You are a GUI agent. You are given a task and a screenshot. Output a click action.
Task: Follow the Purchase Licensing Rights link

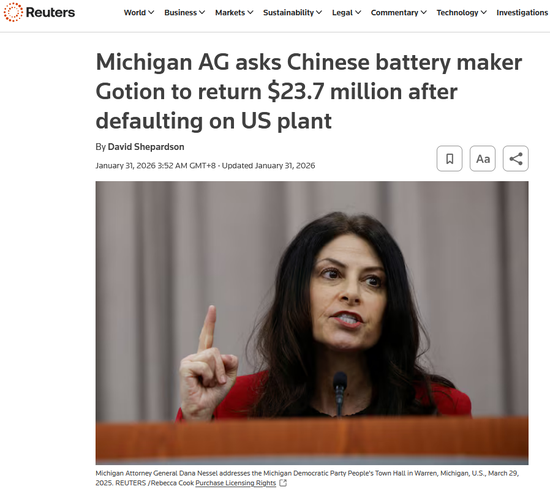click(235, 483)
